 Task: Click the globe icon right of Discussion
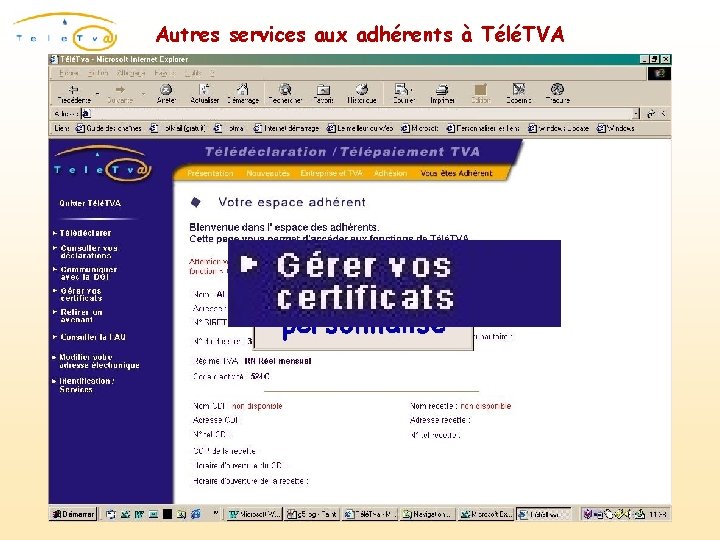(x=557, y=94)
